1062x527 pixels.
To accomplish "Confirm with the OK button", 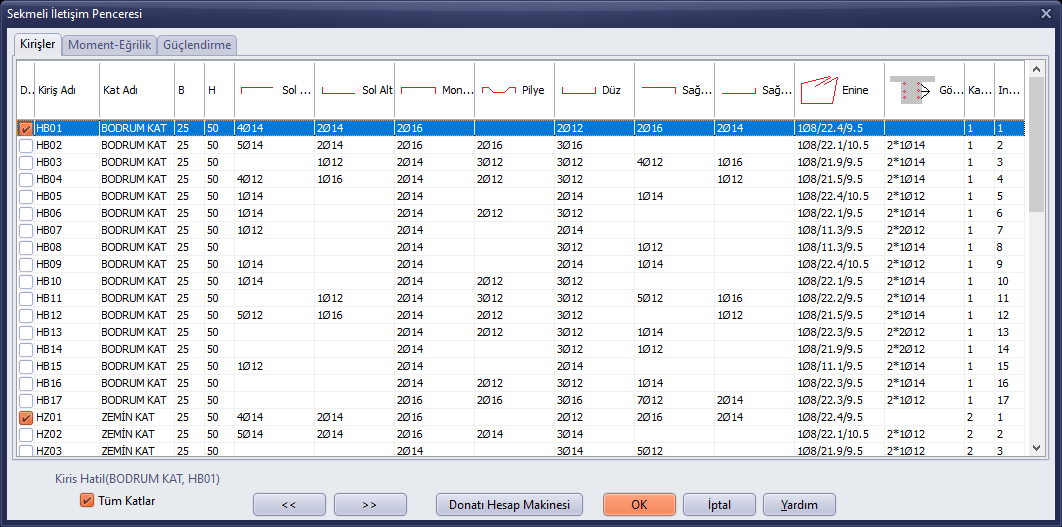I will click(x=639, y=505).
